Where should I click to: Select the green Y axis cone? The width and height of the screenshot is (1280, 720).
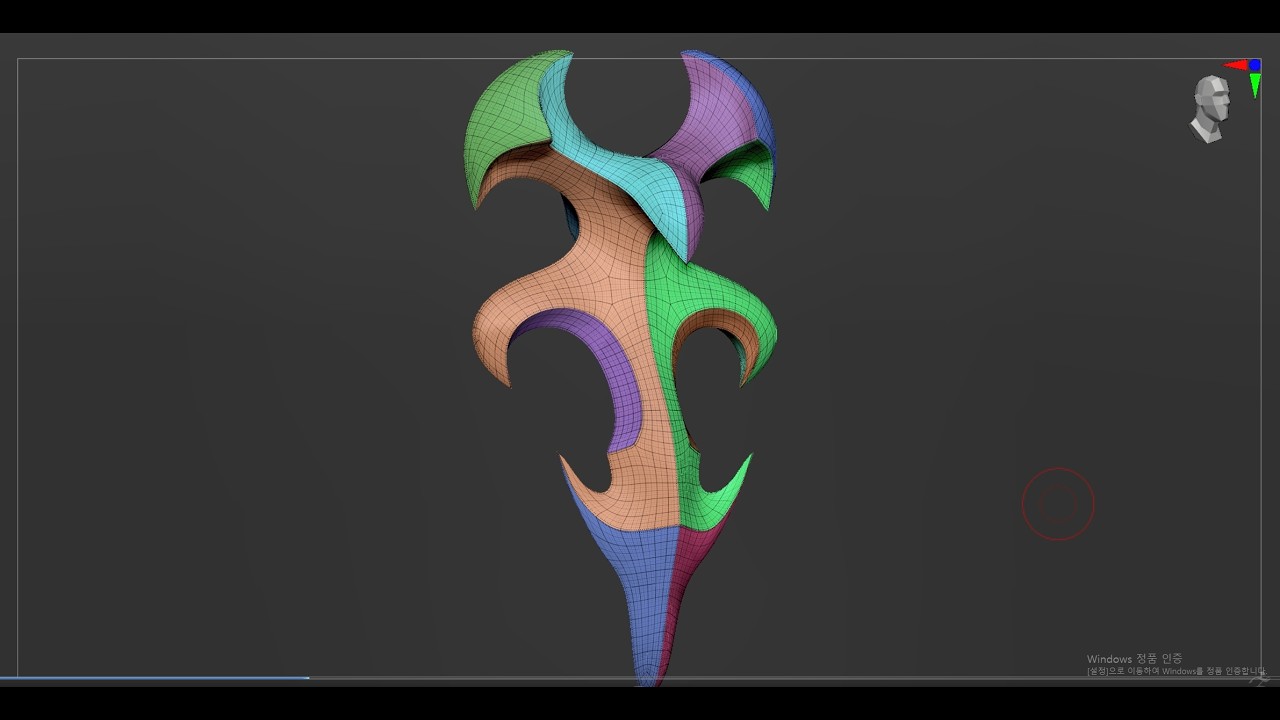pyautogui.click(x=1255, y=85)
